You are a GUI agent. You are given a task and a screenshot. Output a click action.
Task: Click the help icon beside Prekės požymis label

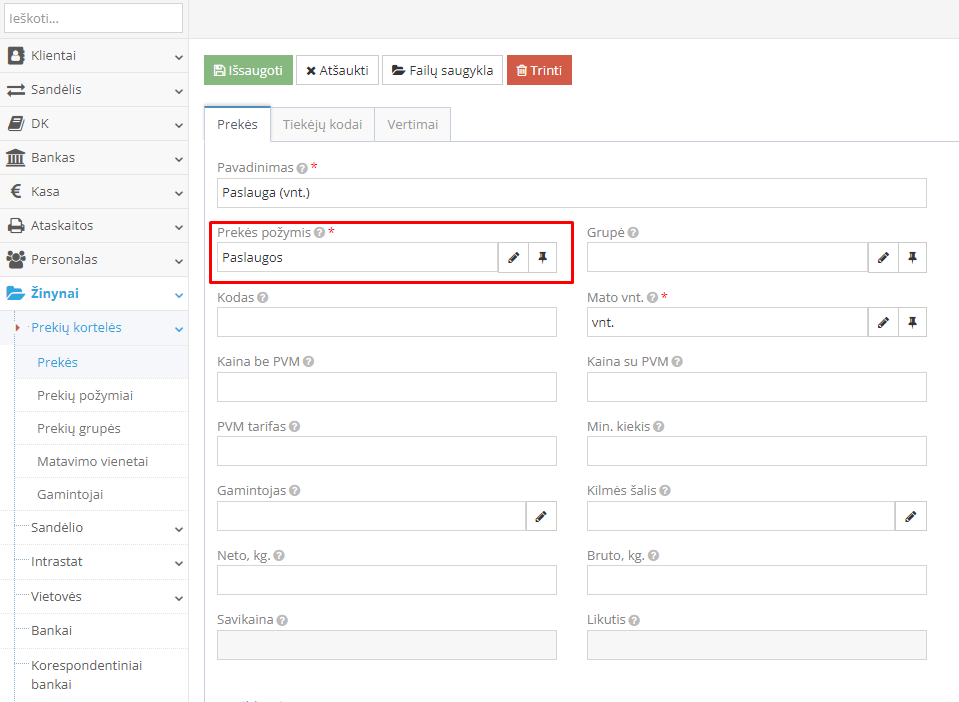[319, 233]
